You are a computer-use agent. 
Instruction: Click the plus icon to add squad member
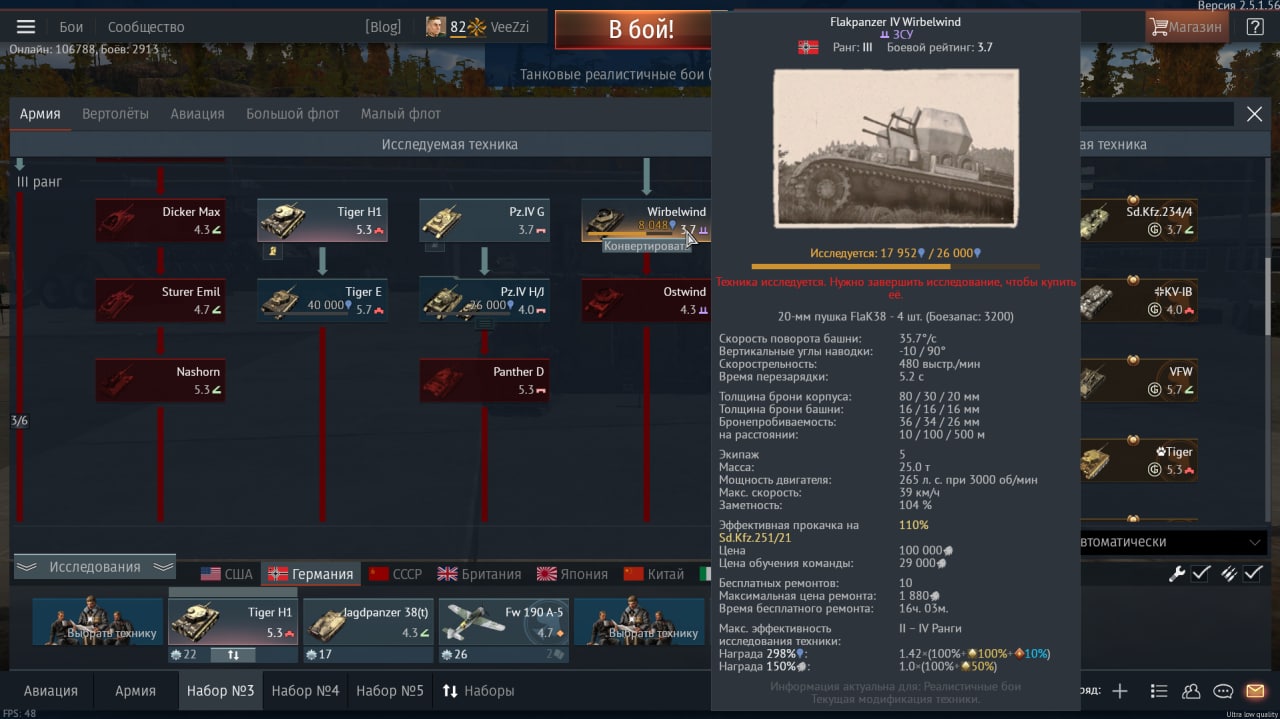click(x=1120, y=691)
